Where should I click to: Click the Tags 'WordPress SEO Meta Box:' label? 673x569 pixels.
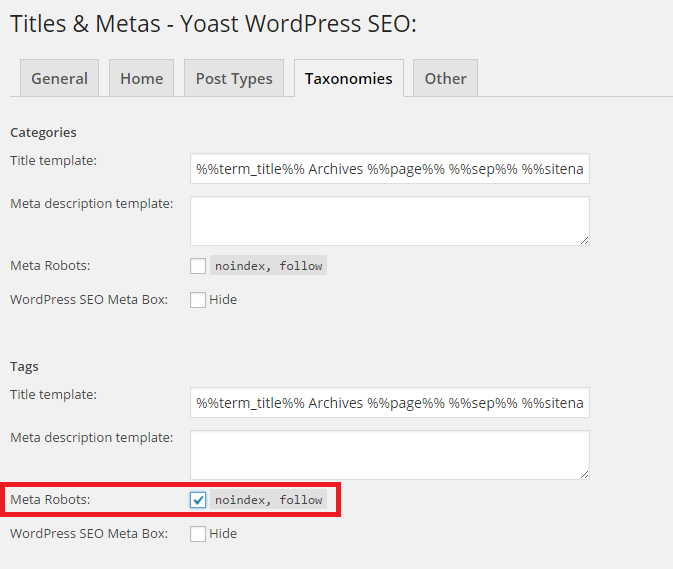89,533
